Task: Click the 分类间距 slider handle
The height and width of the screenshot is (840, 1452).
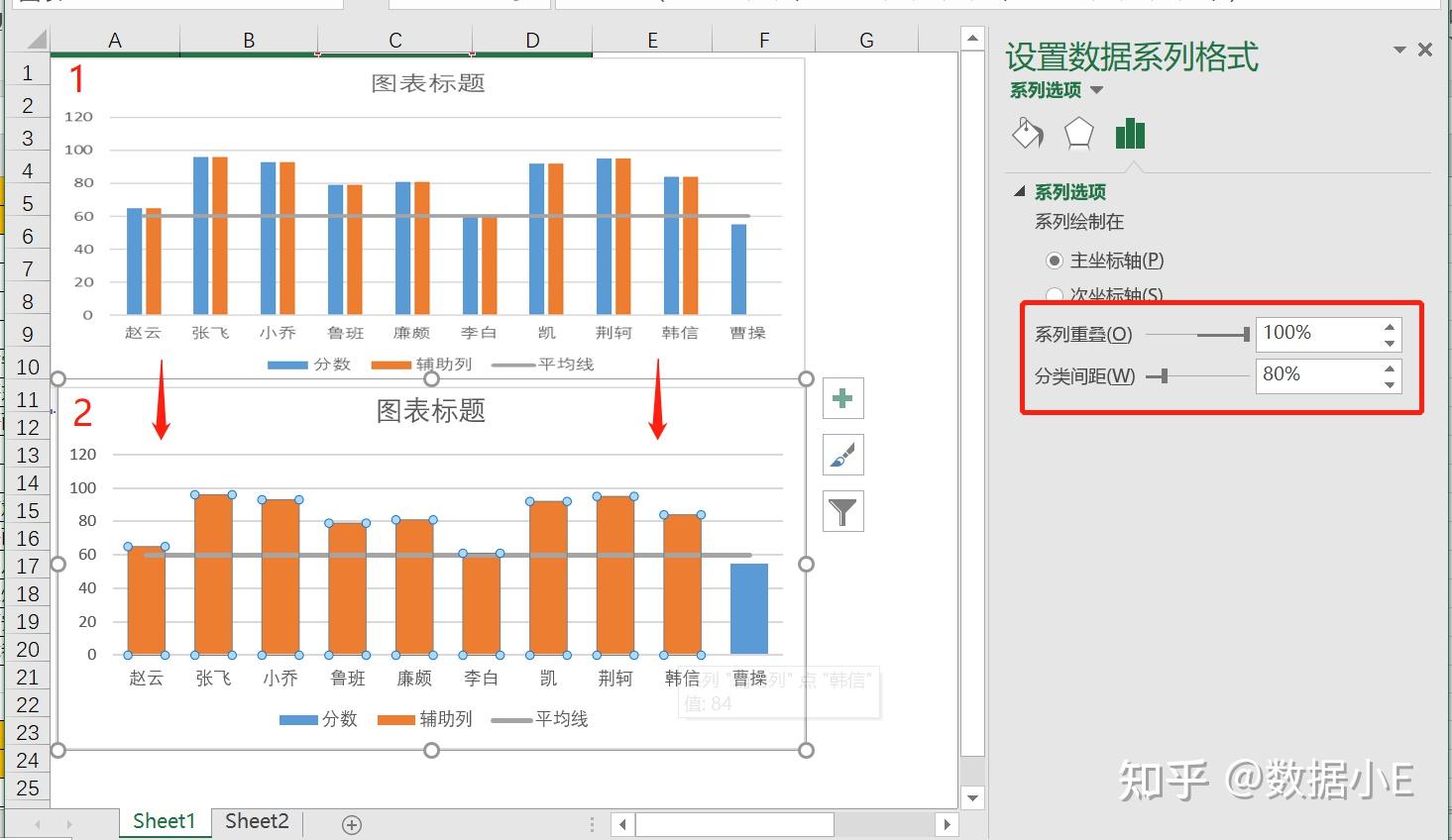Action: (x=1165, y=376)
